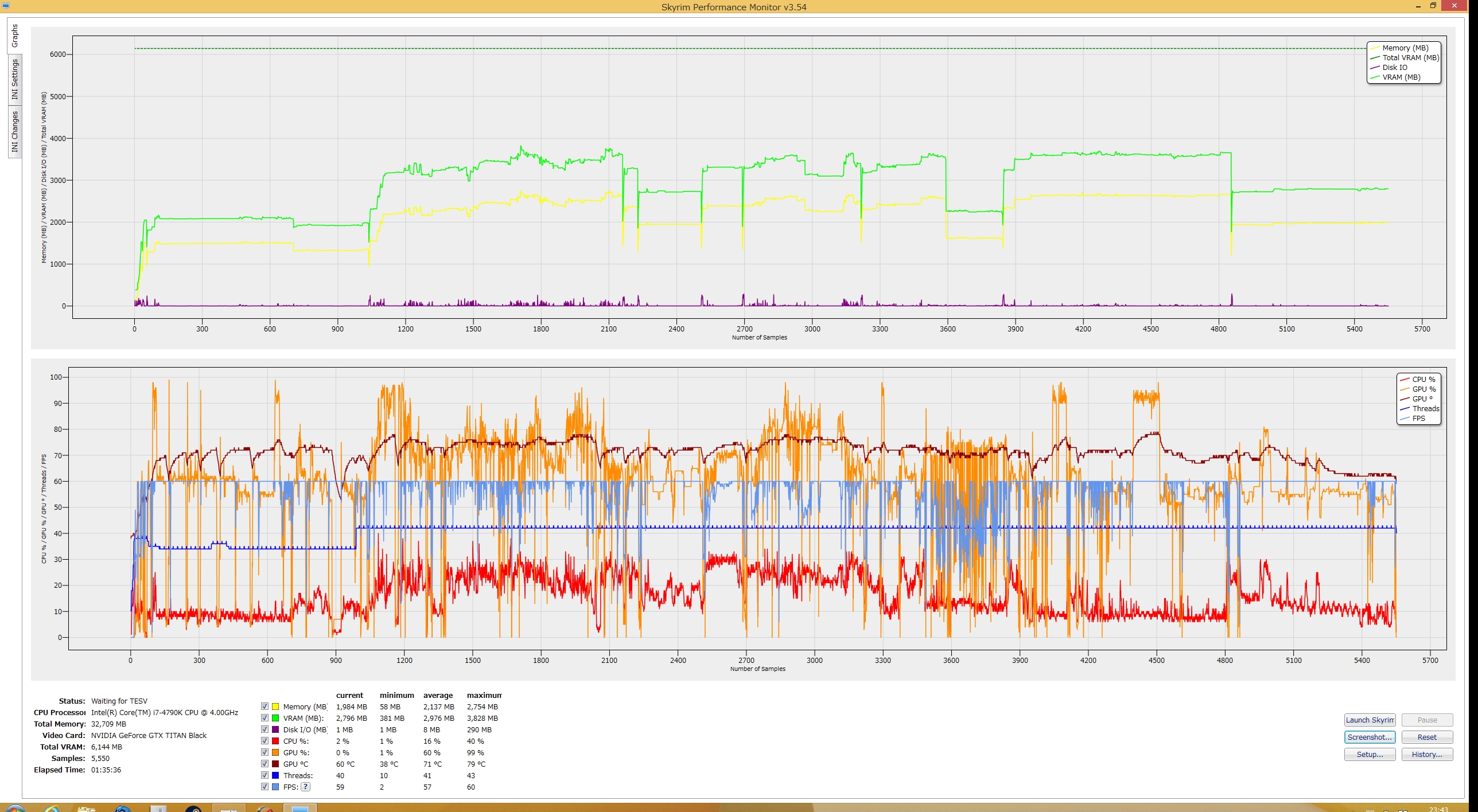Click the '381 MB' minimum VRAM value

tap(392, 719)
